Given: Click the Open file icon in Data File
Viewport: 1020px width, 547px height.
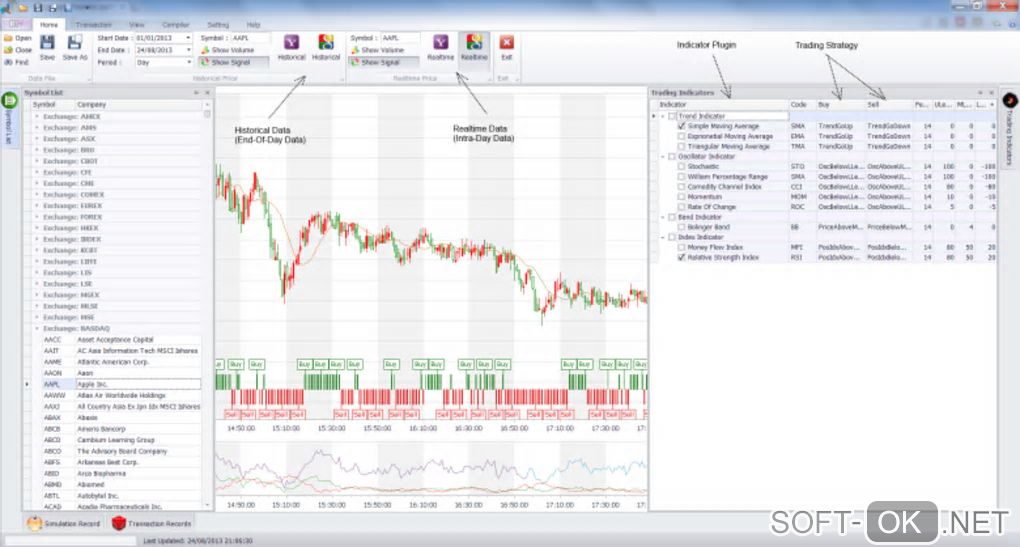Looking at the screenshot, I should [x=8, y=38].
